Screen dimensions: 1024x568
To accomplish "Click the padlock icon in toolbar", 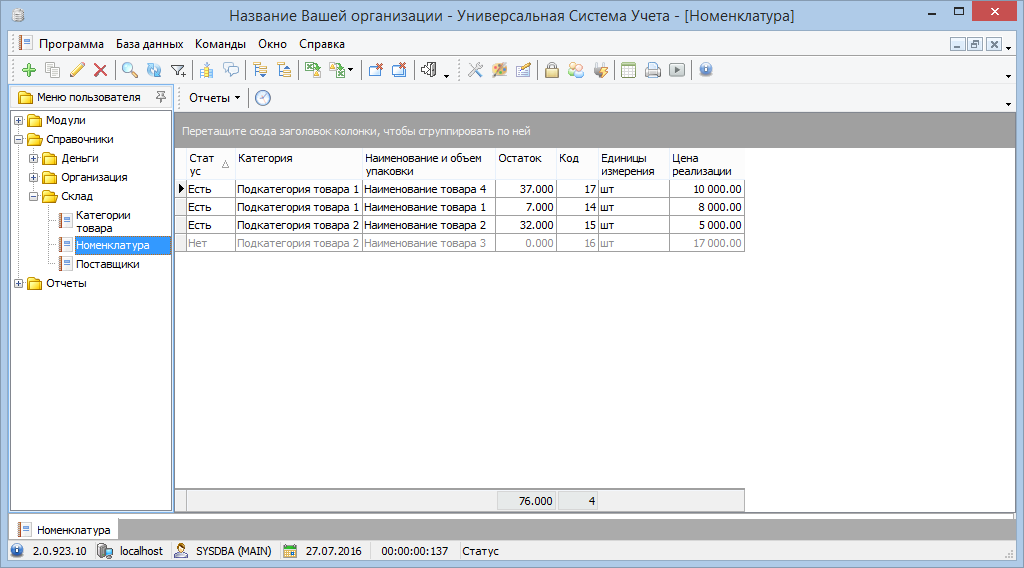I will [x=551, y=70].
